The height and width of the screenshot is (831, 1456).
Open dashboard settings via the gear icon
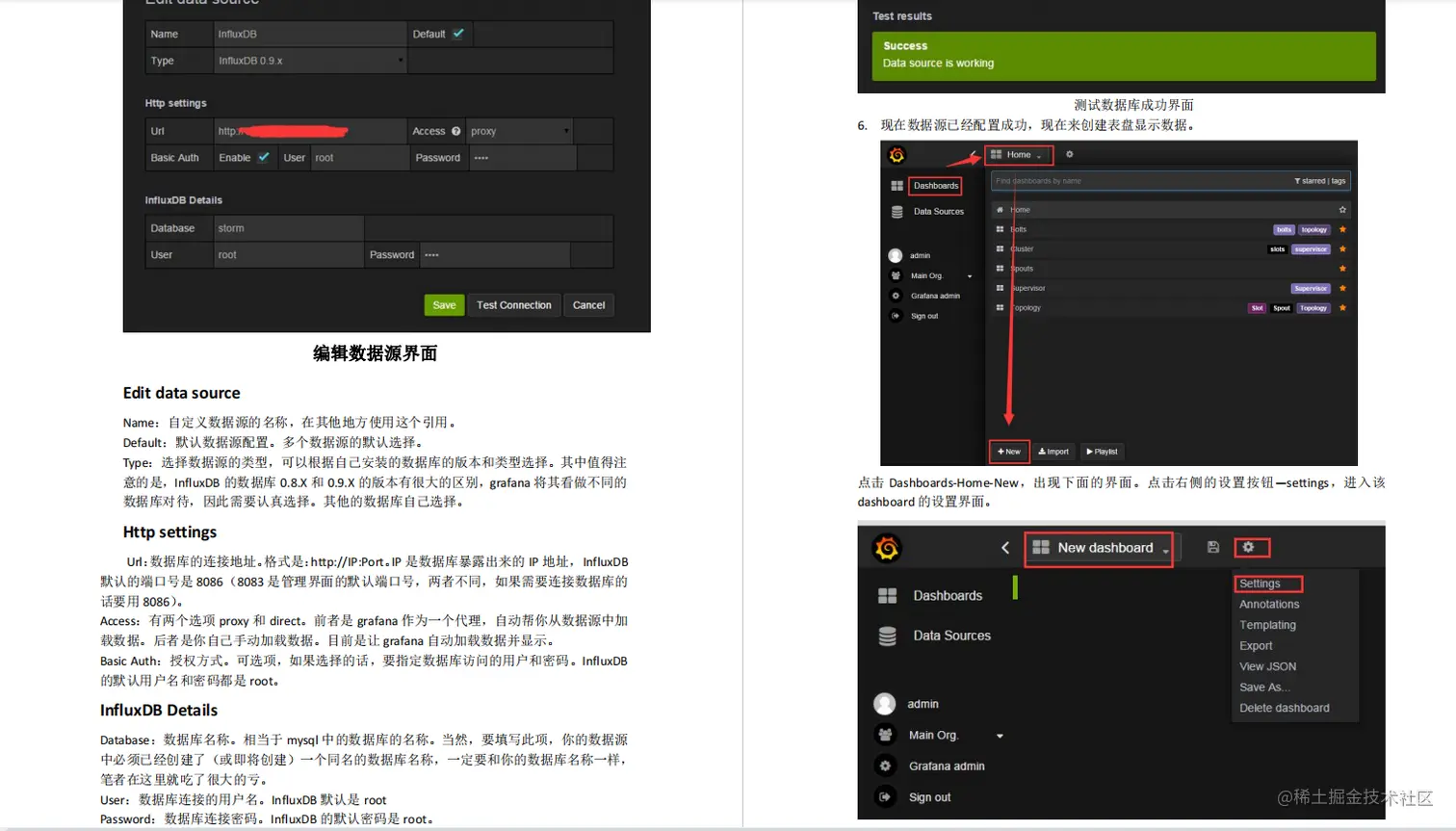tap(1251, 546)
